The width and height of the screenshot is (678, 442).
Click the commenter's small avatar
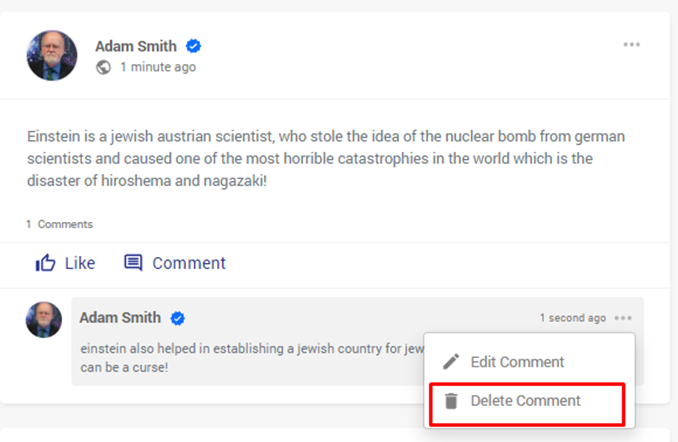(x=44, y=320)
